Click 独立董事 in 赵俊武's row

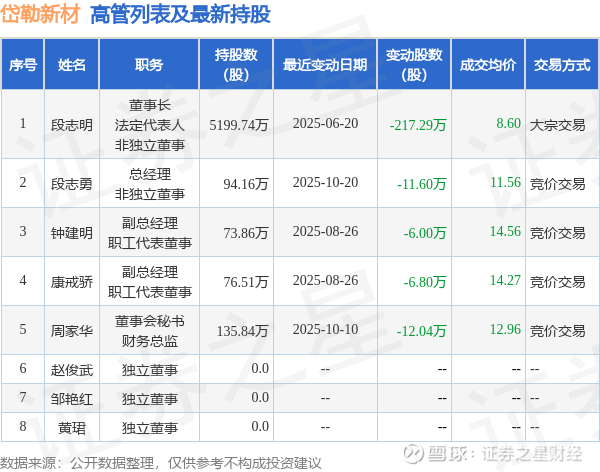coord(149,370)
